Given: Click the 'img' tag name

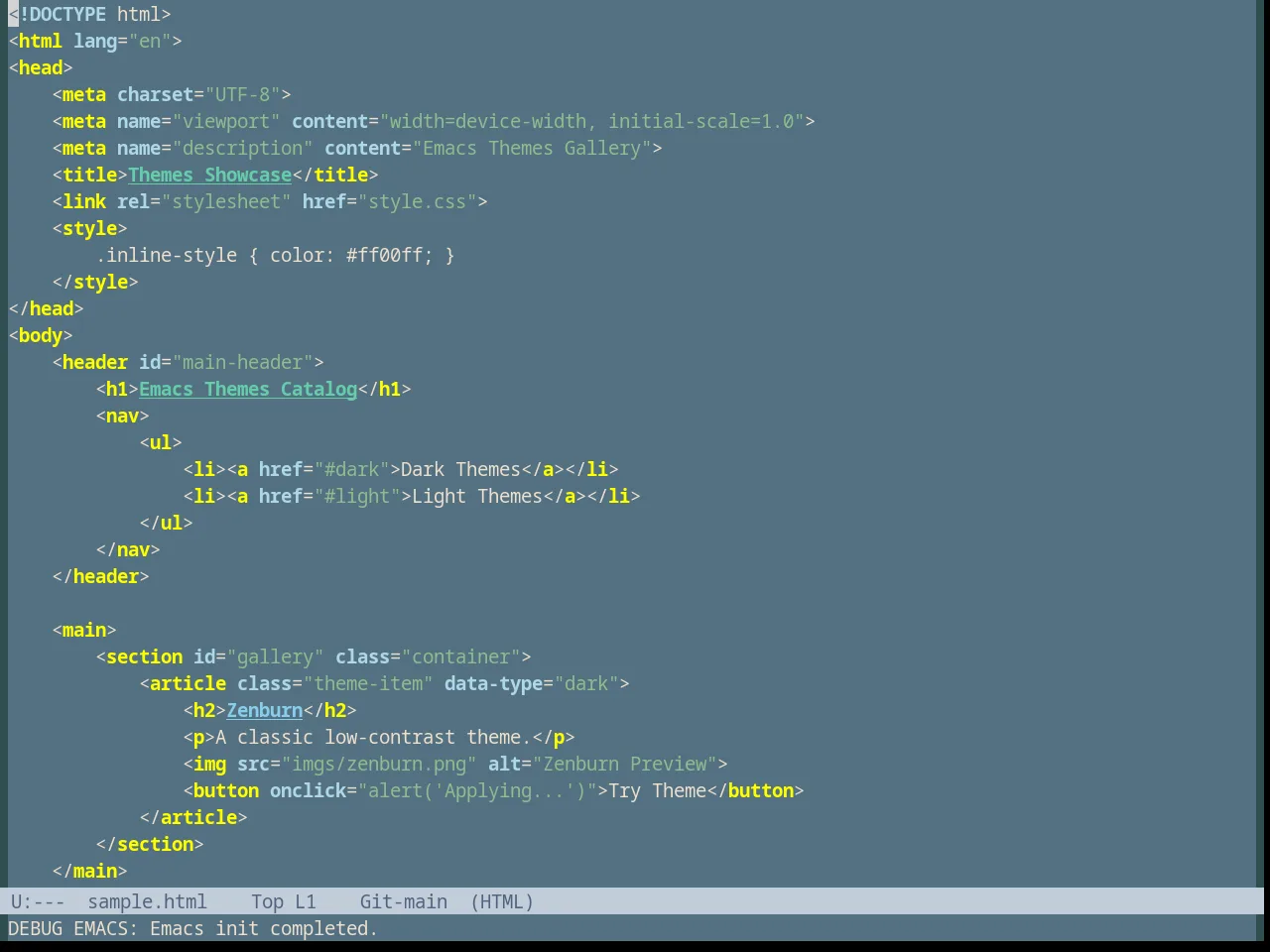Looking at the screenshot, I should point(209,764).
